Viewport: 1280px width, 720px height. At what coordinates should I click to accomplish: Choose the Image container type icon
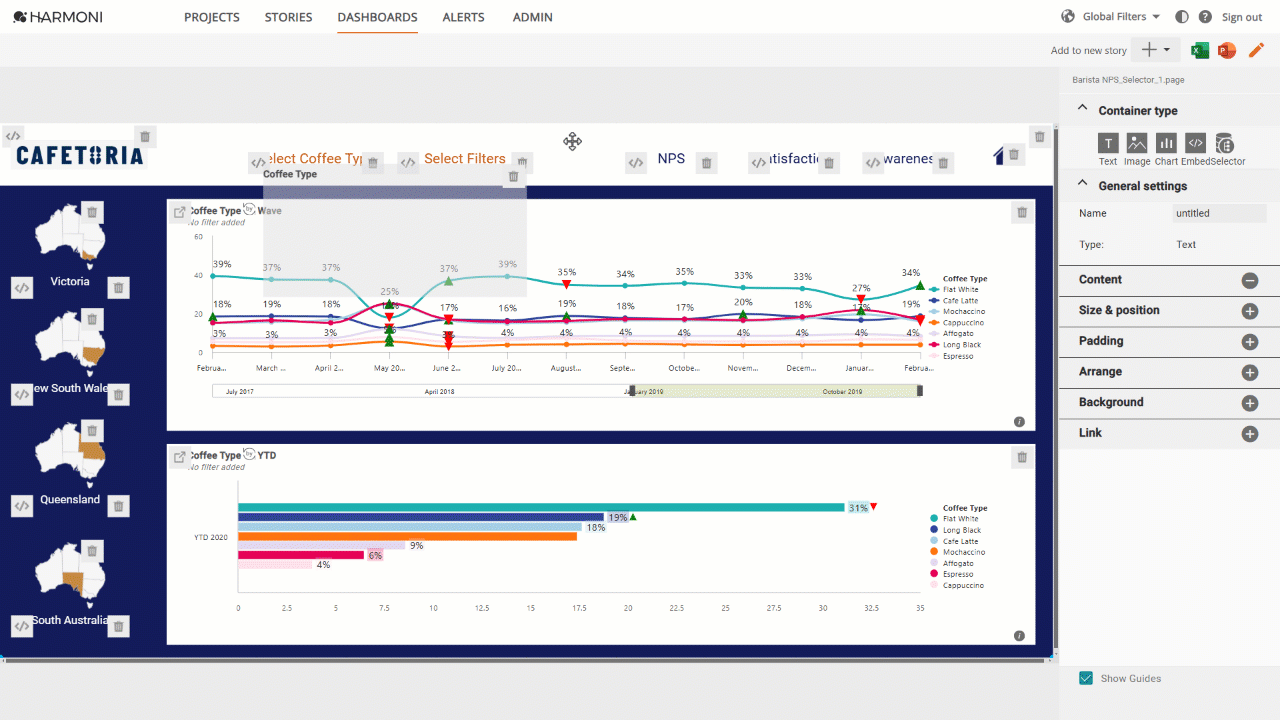[x=1137, y=143]
